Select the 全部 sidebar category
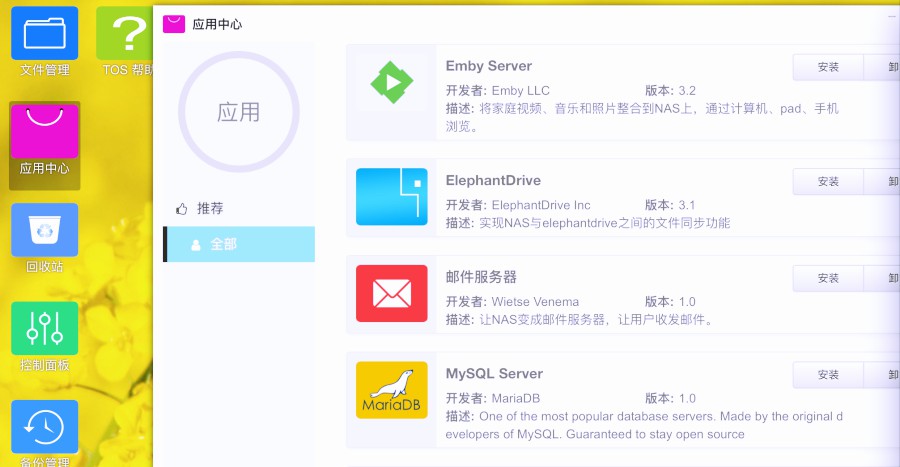The height and width of the screenshot is (467, 900). pyautogui.click(x=239, y=244)
